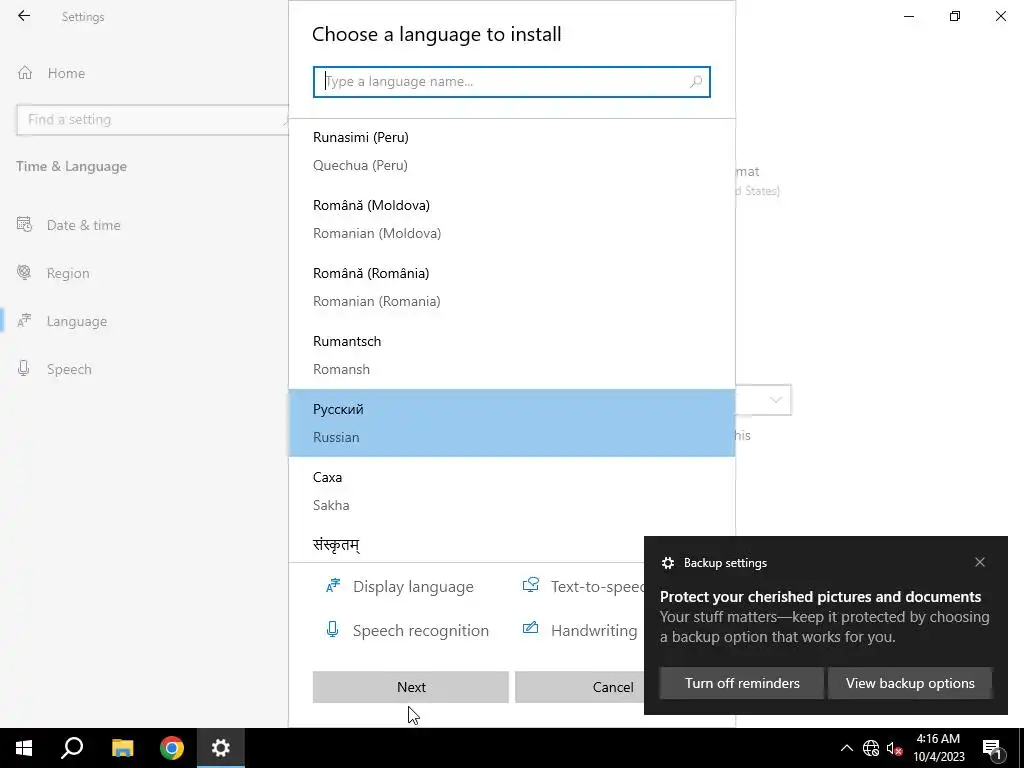Open taskbar Search
1024x768 pixels.
coord(72,748)
